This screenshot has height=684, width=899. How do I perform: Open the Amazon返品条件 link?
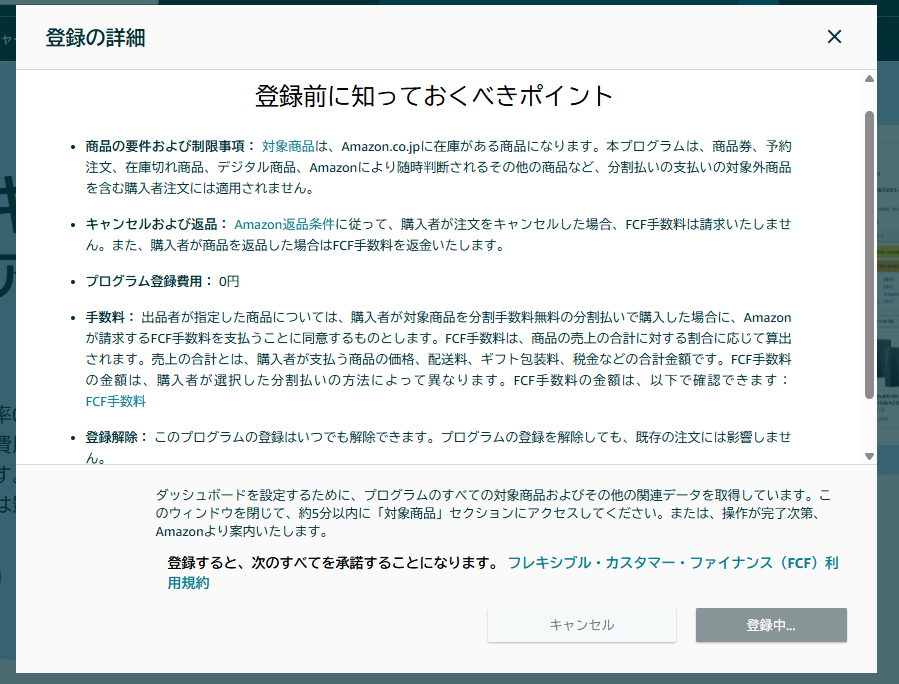[284, 224]
